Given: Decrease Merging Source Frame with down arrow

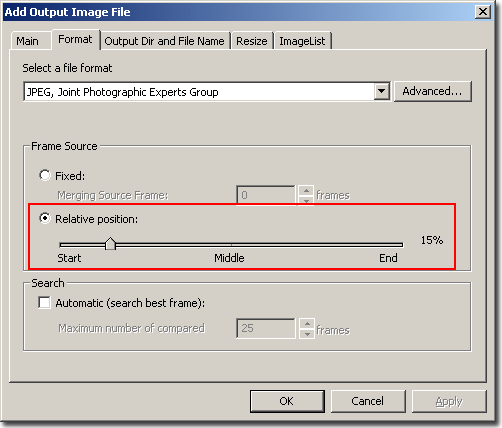Looking at the screenshot, I should coord(306,200).
